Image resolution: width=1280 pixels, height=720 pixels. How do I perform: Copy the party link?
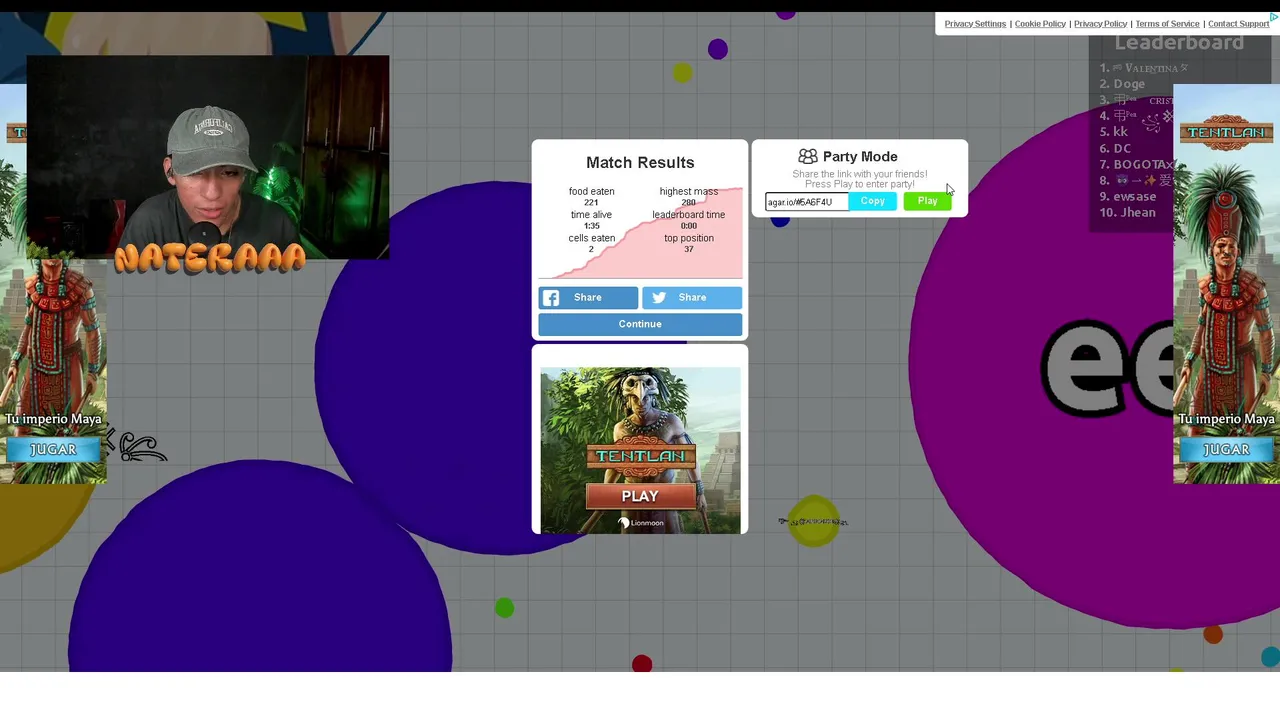872,202
